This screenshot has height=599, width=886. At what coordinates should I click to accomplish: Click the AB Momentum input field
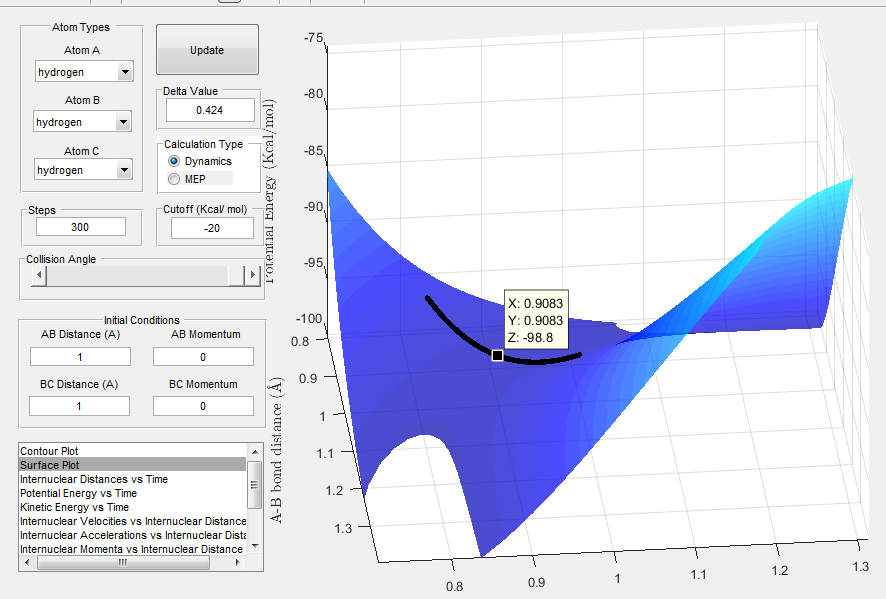point(203,357)
